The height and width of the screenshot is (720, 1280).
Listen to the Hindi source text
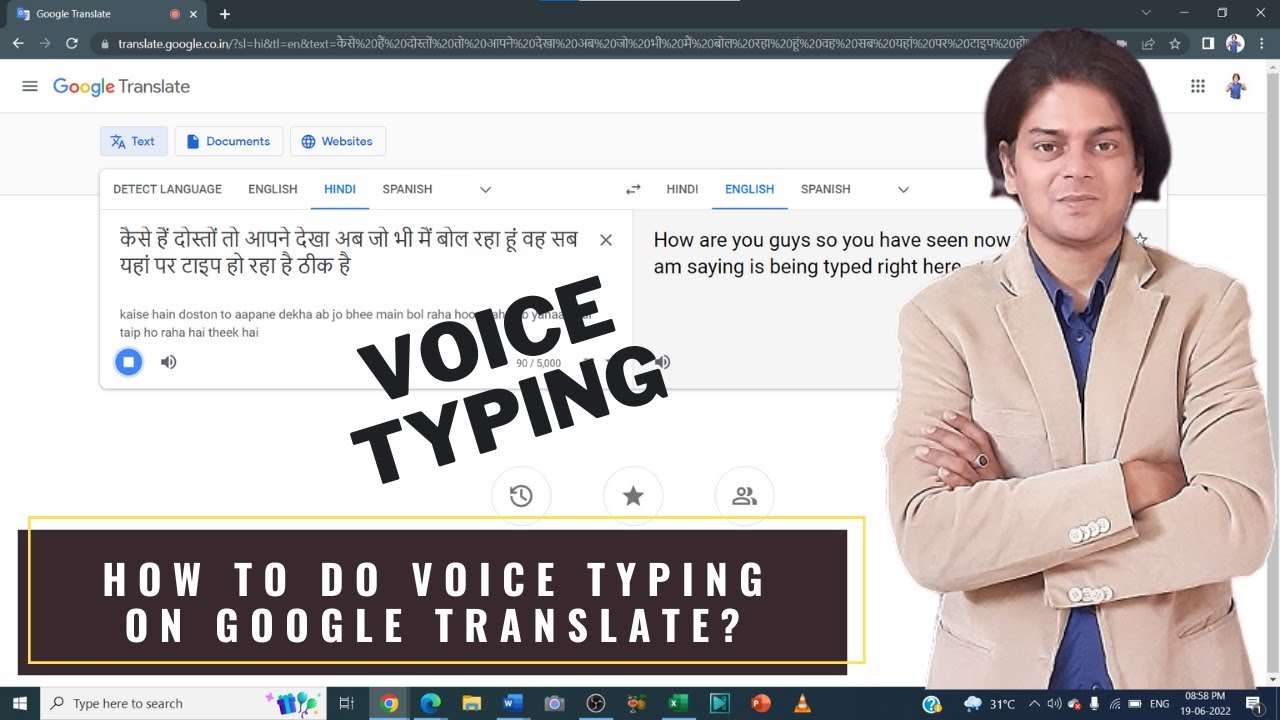click(x=169, y=362)
